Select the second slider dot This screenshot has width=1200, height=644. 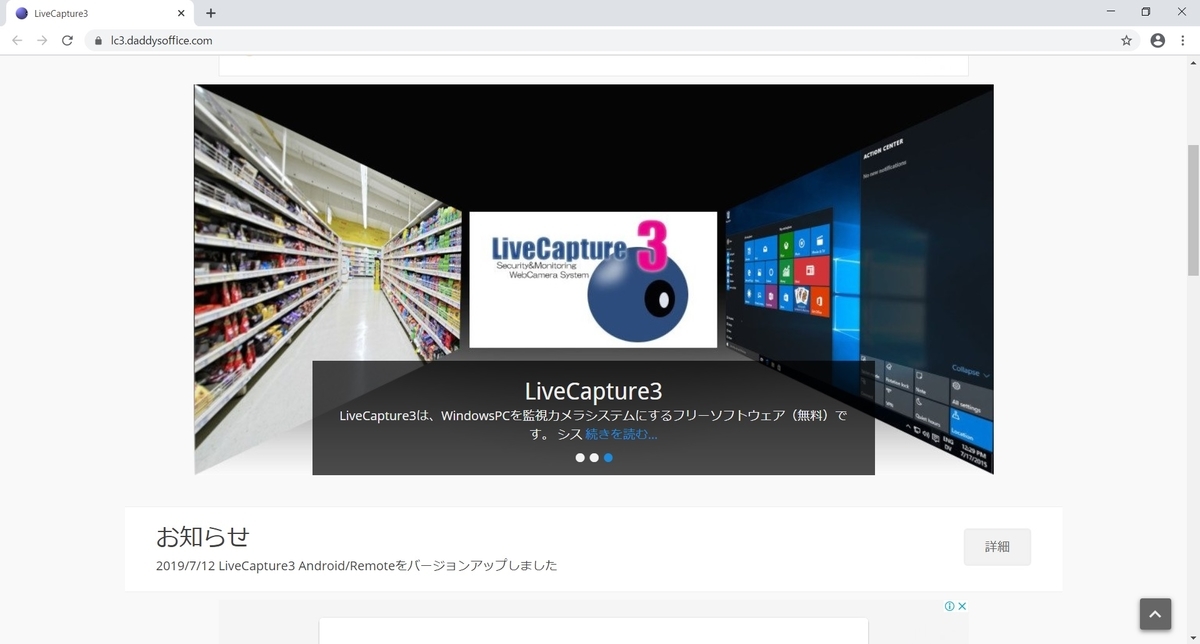tap(594, 458)
